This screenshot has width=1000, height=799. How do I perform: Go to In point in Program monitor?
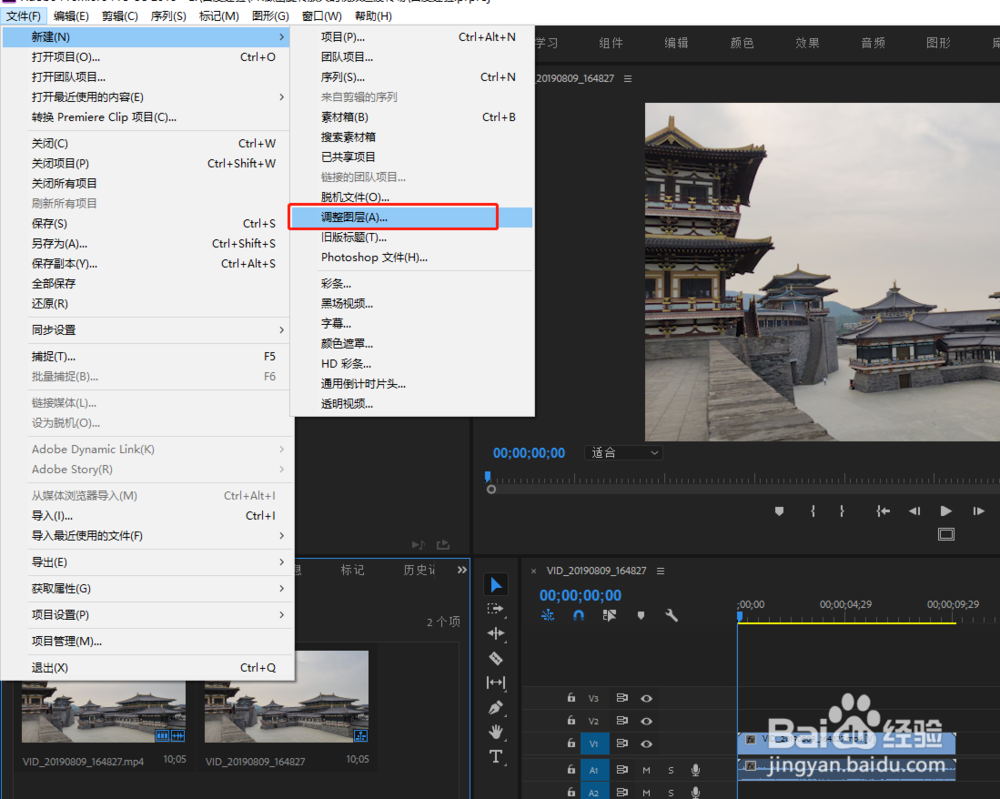(x=883, y=511)
